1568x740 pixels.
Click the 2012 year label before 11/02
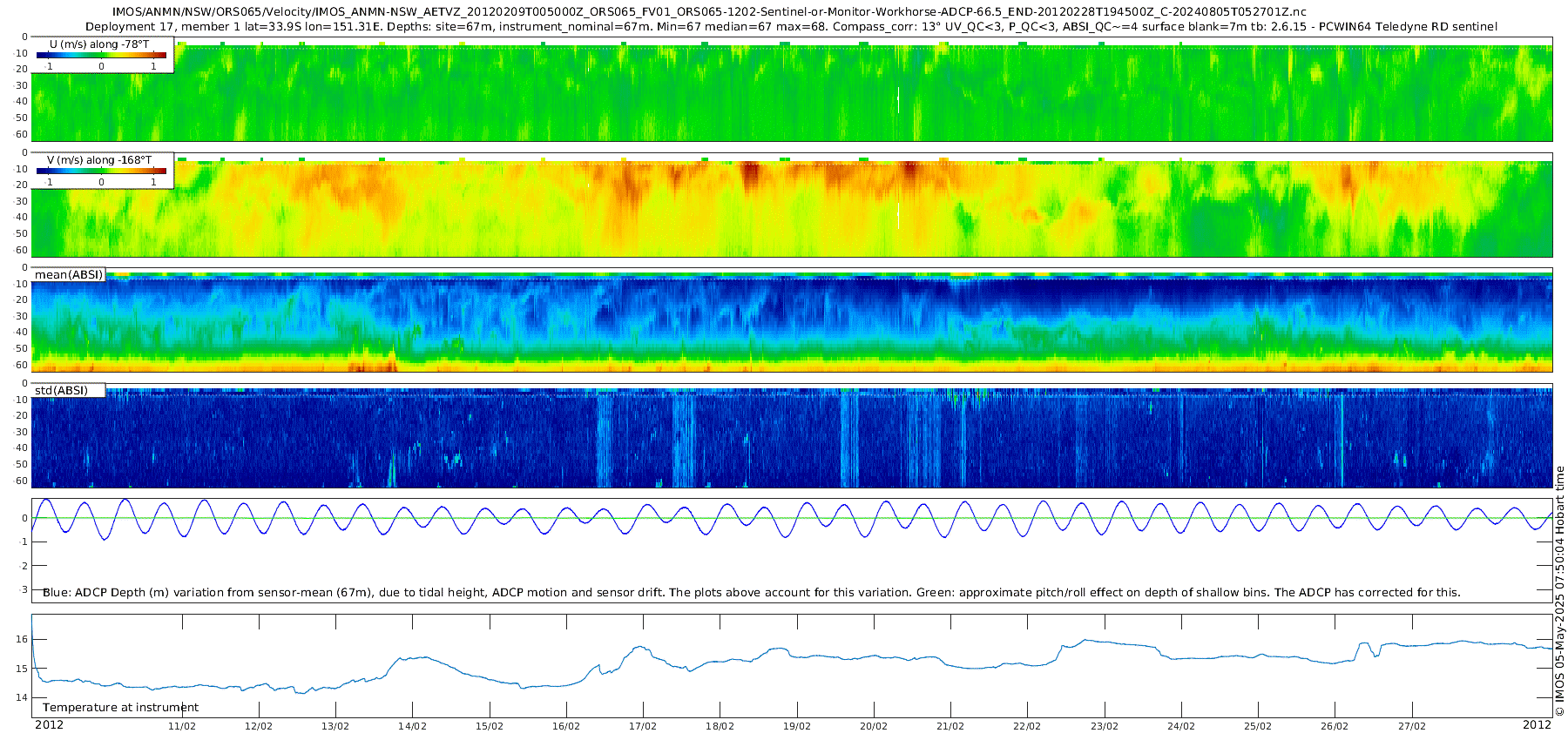[x=49, y=725]
